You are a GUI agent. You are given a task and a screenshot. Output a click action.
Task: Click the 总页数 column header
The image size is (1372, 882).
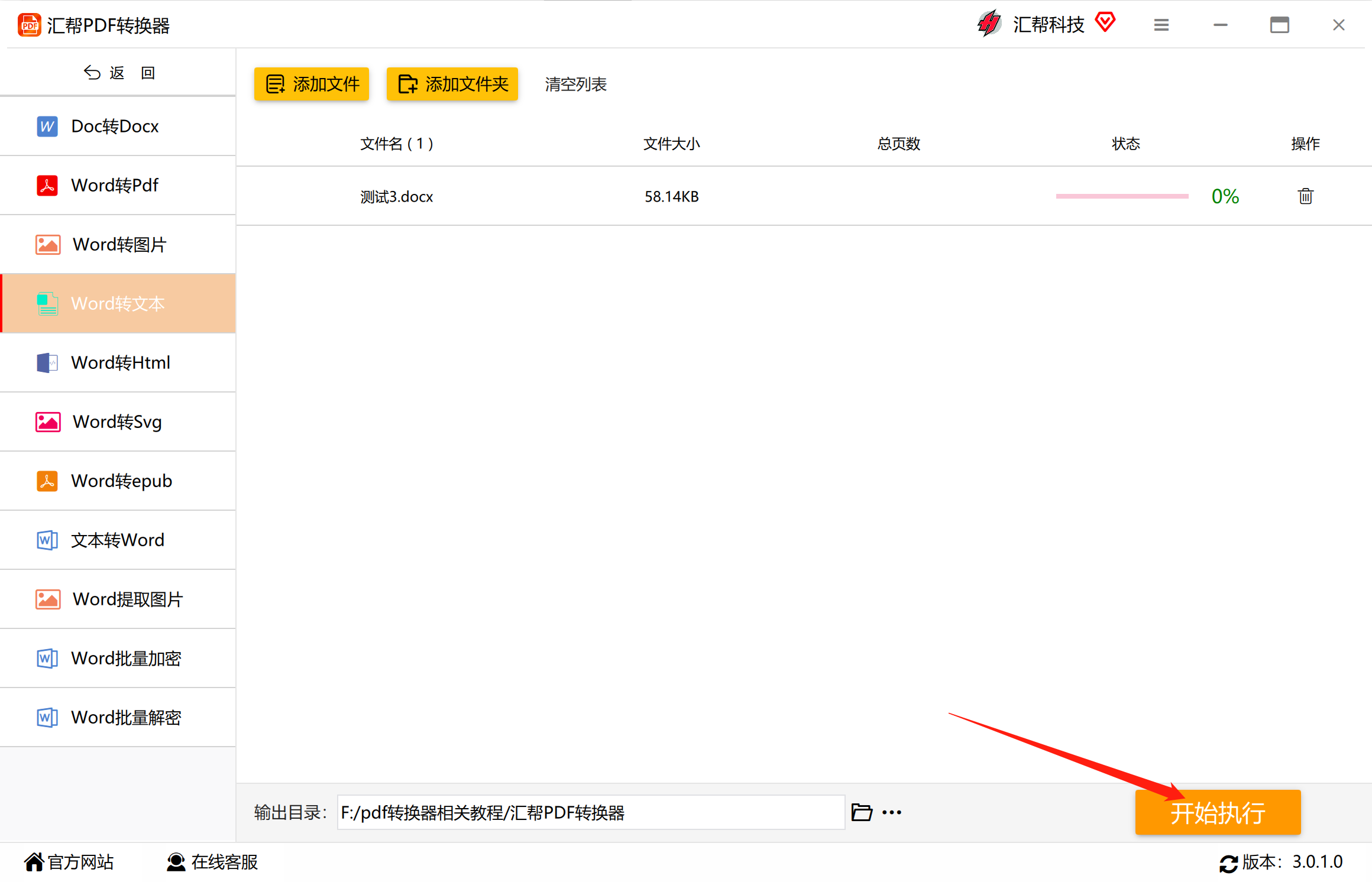[899, 144]
